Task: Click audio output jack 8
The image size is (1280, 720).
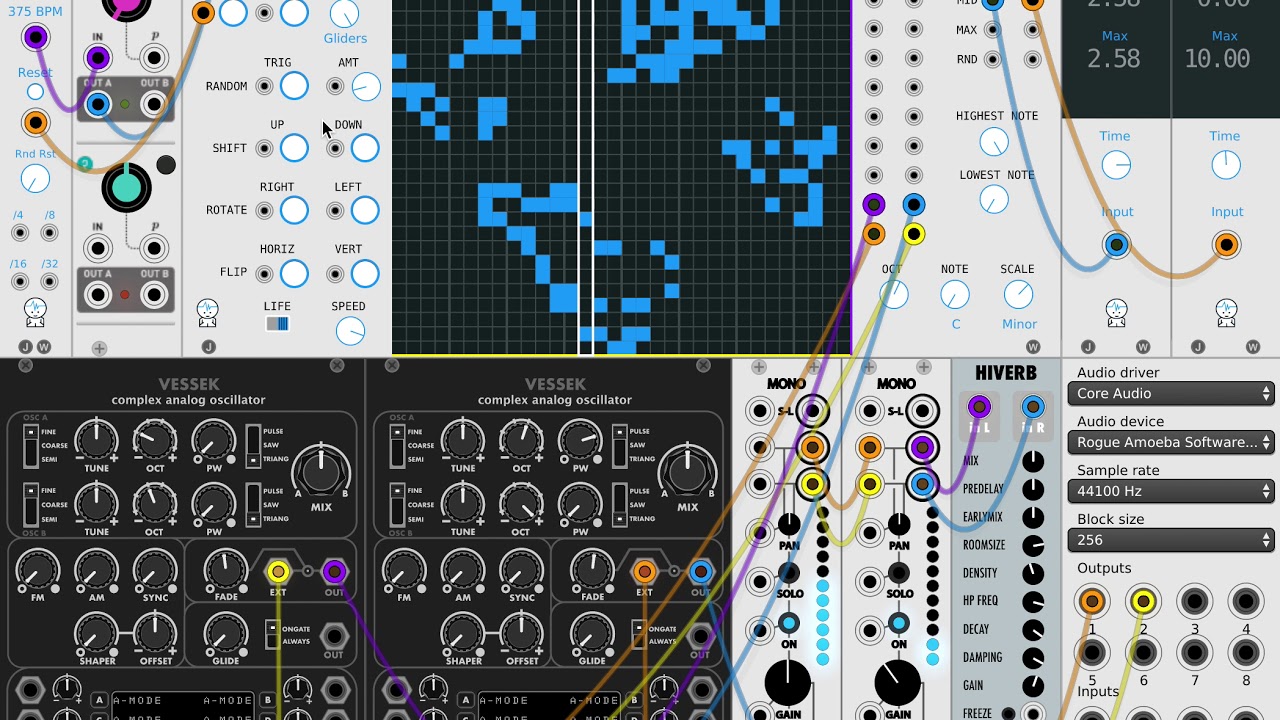Action: (1245, 653)
